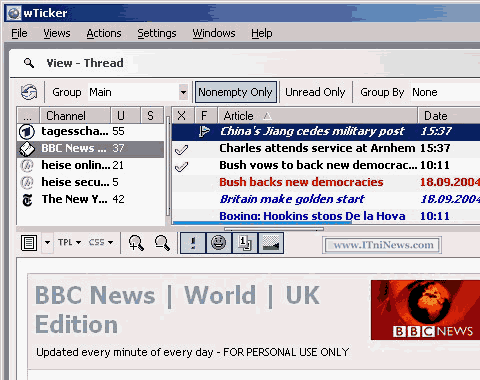Open the File menu
The height and width of the screenshot is (380, 480).
click(x=19, y=33)
